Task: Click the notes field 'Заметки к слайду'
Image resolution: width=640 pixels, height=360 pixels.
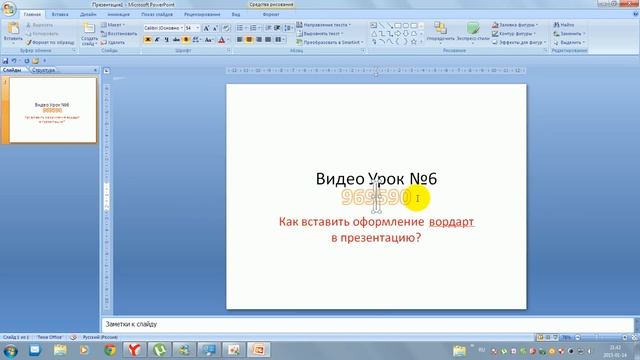Action: [367, 324]
